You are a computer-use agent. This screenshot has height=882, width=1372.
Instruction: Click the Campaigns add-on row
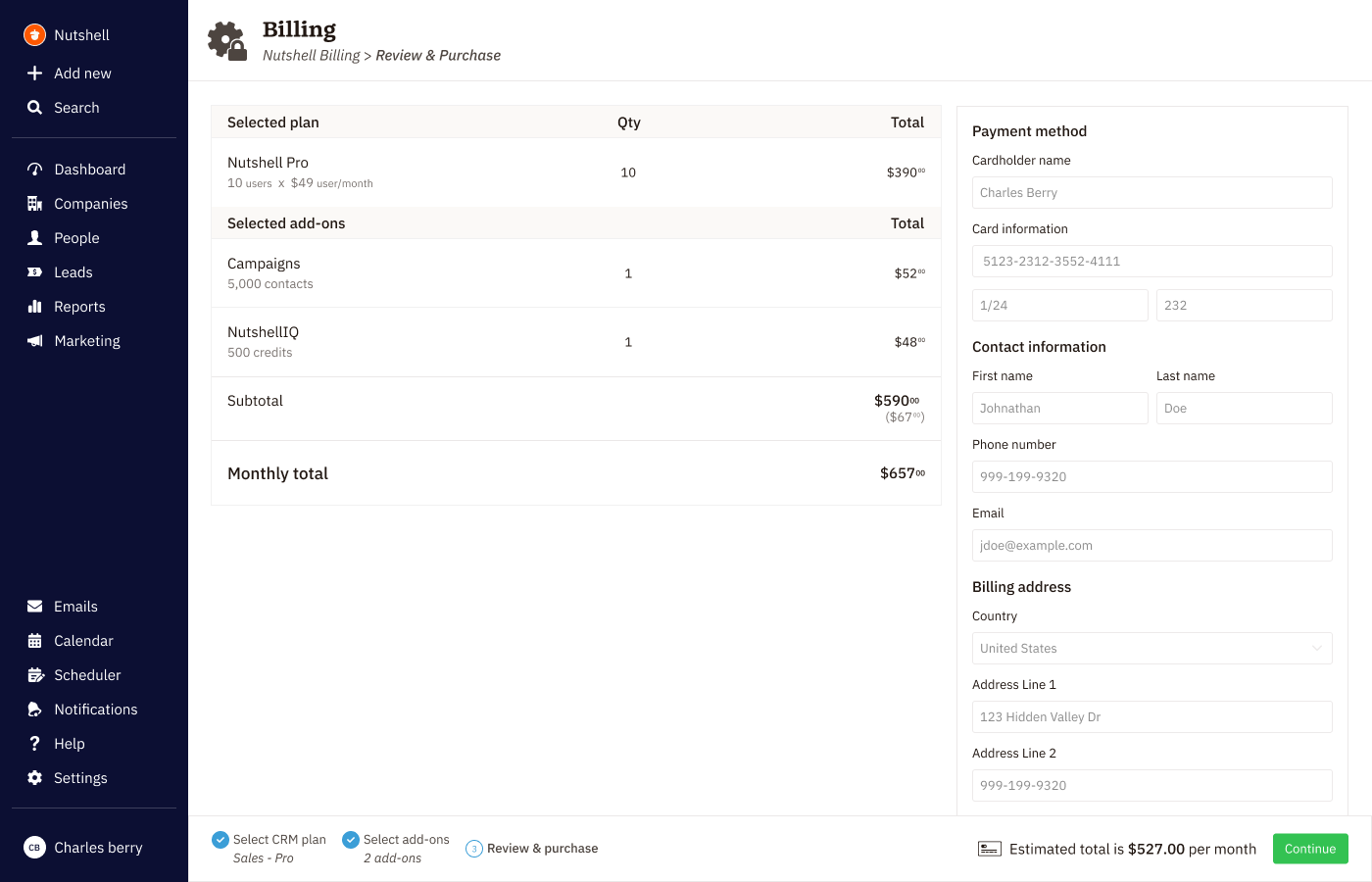tap(576, 273)
